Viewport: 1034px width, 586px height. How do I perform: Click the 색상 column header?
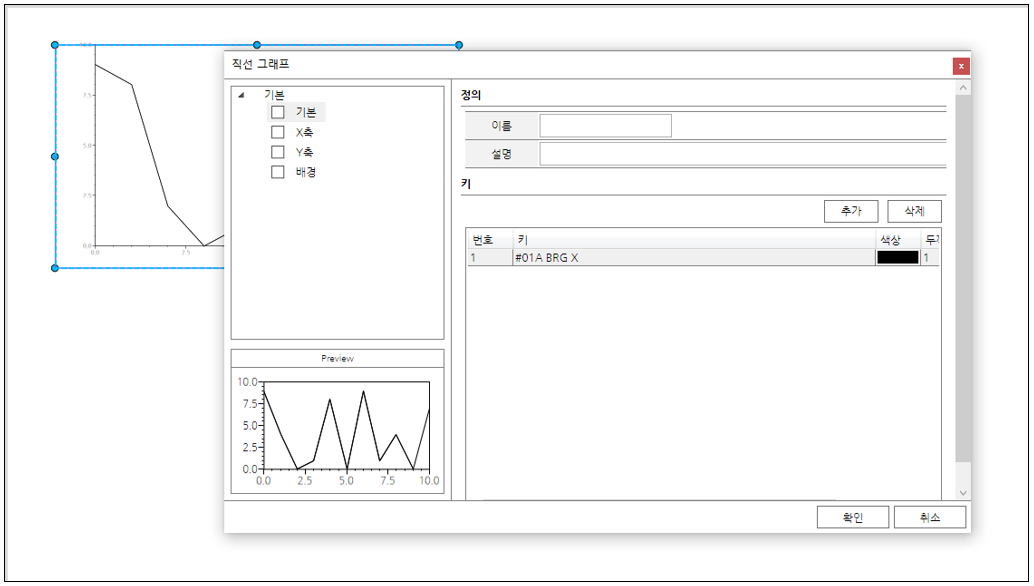click(897, 239)
